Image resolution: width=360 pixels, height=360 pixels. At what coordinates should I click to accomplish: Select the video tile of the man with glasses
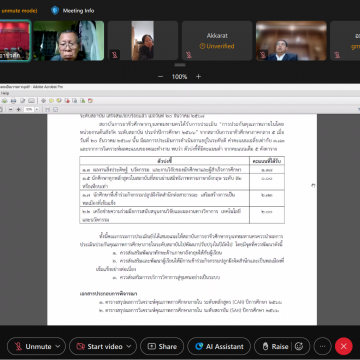69,41
